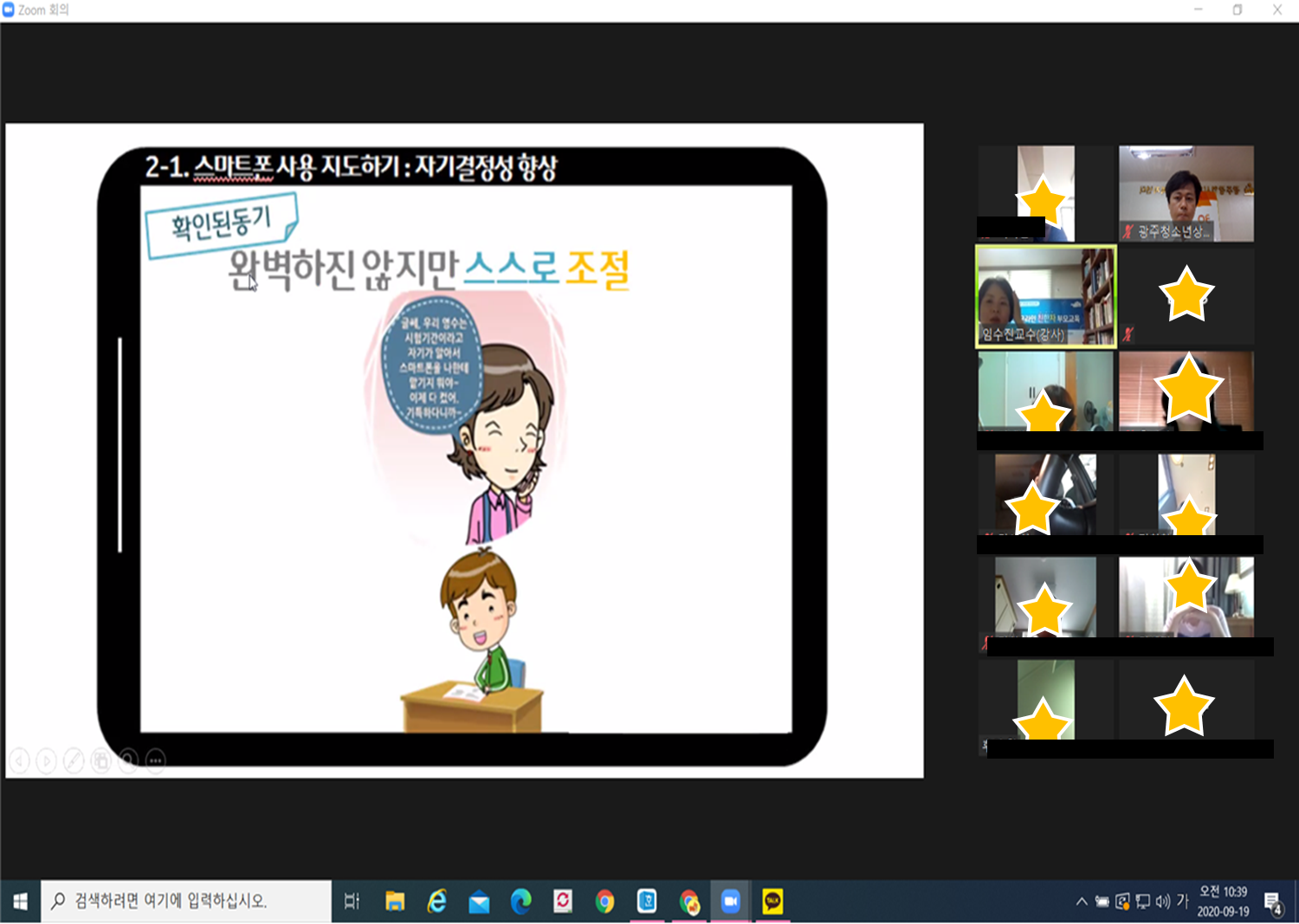Open the slideshow pen tool icon
This screenshot has height=924, width=1299.
74,760
